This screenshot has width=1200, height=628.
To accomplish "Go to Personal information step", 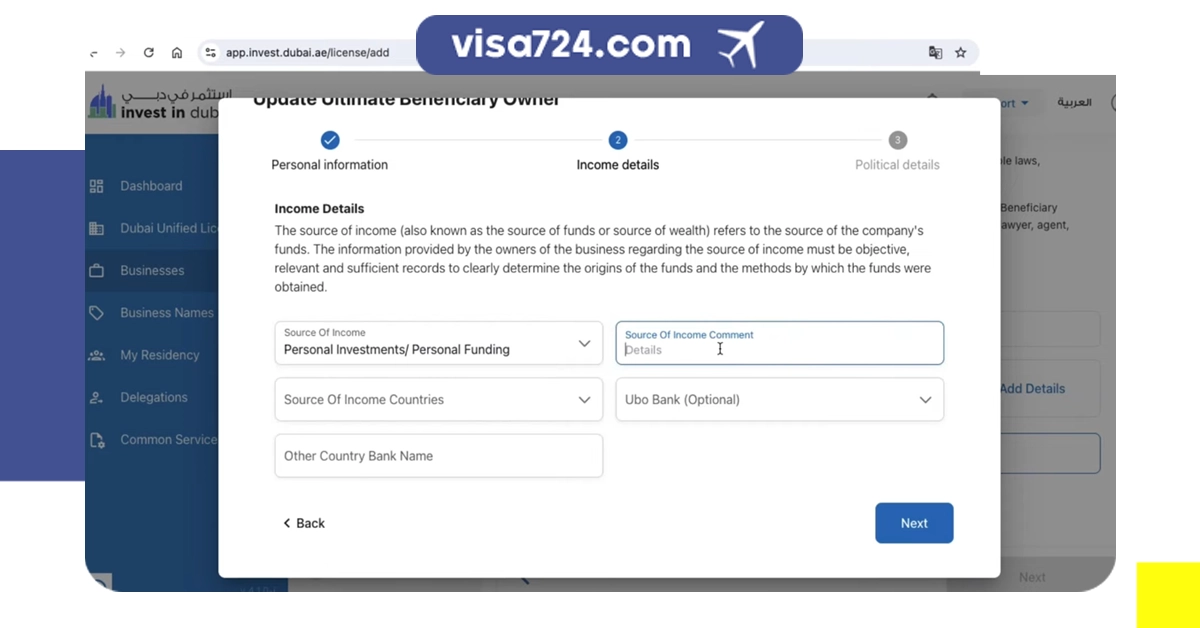I will tap(330, 141).
